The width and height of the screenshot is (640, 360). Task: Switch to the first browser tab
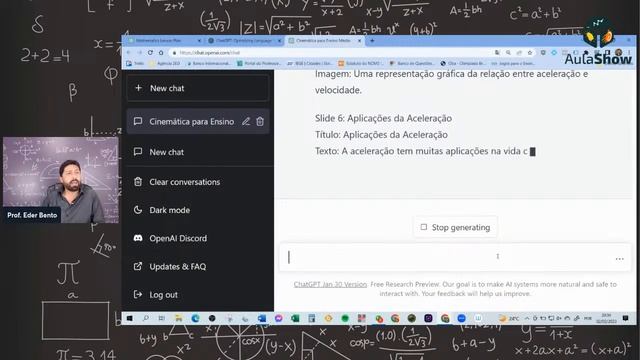[x=164, y=41]
